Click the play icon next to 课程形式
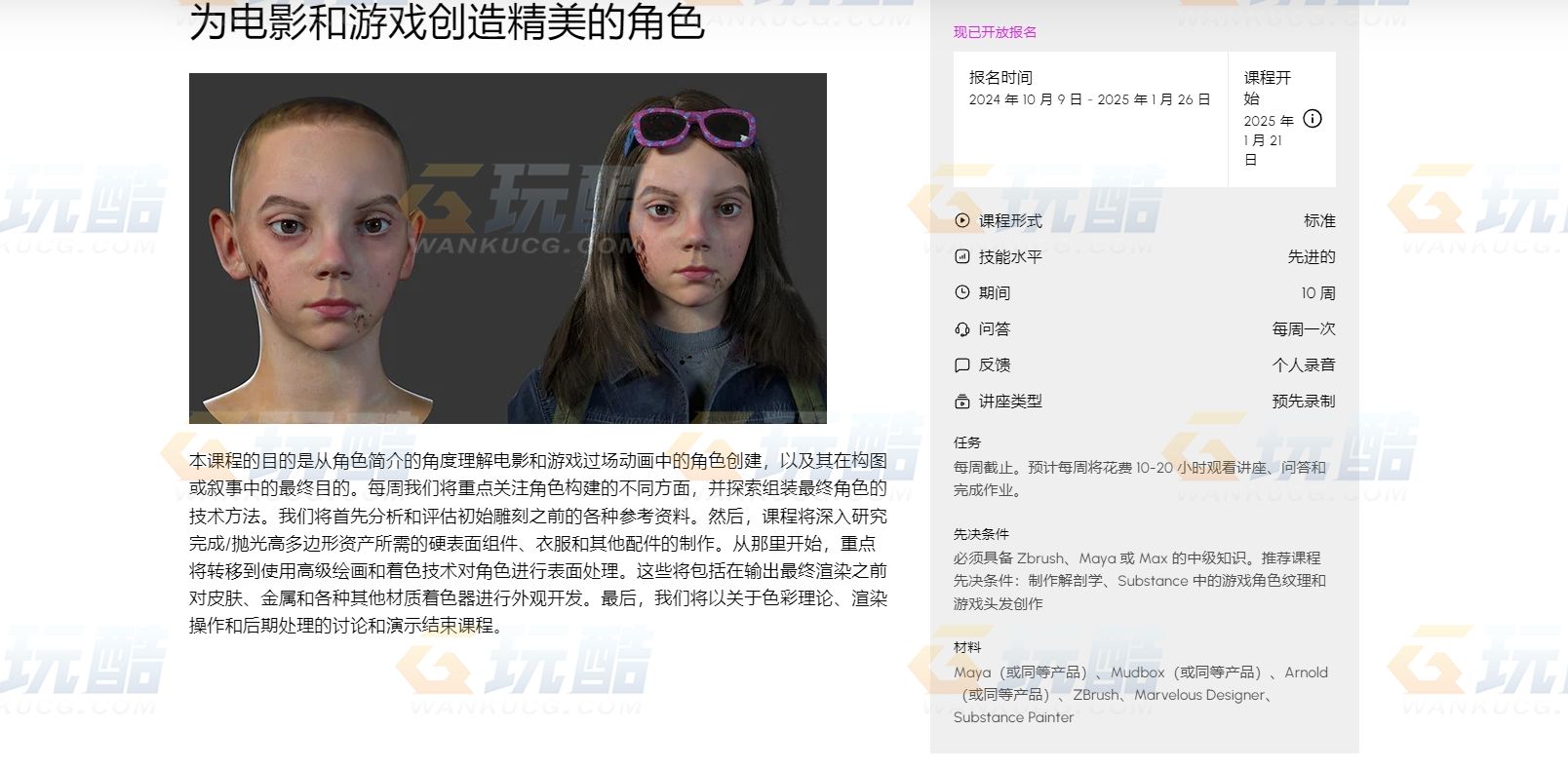 coord(962,220)
